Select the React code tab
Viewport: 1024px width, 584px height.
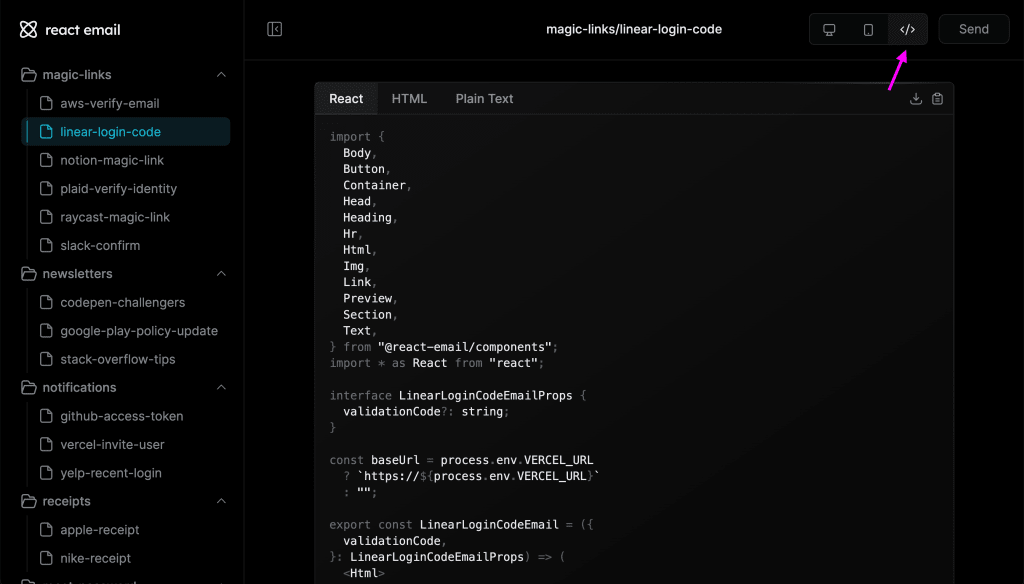click(x=346, y=99)
